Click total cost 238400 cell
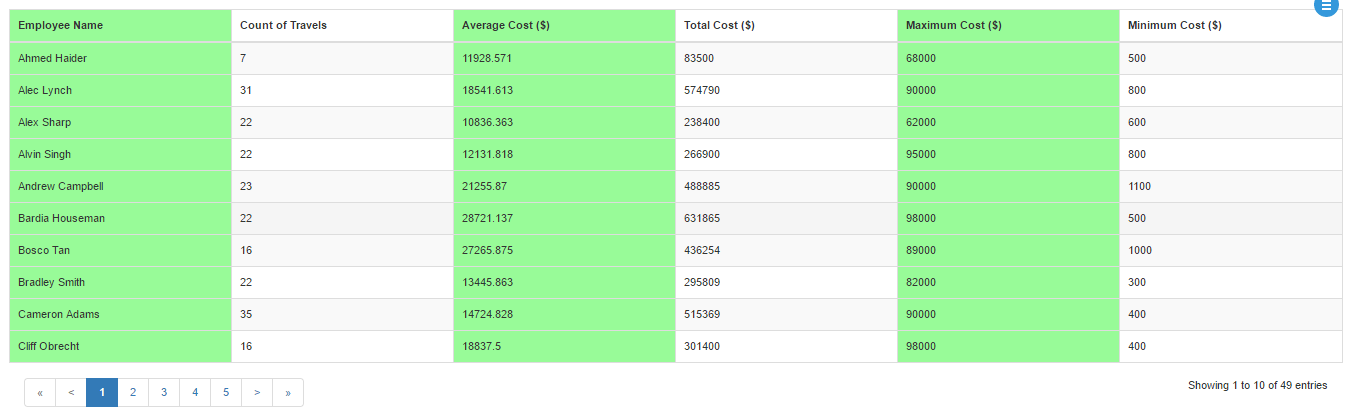This screenshot has width=1350, height=412. [x=787, y=123]
